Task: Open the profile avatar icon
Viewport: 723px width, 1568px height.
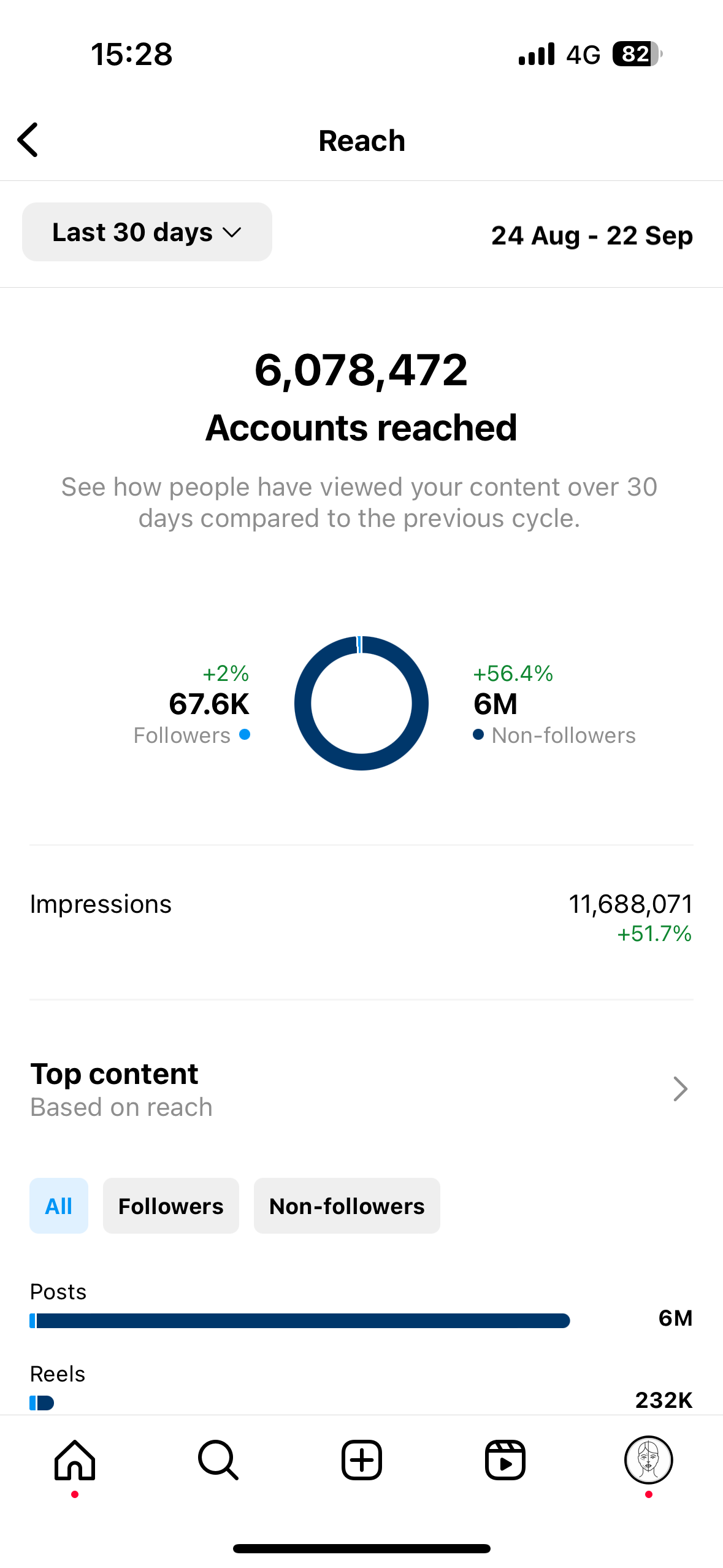Action: (x=648, y=1460)
